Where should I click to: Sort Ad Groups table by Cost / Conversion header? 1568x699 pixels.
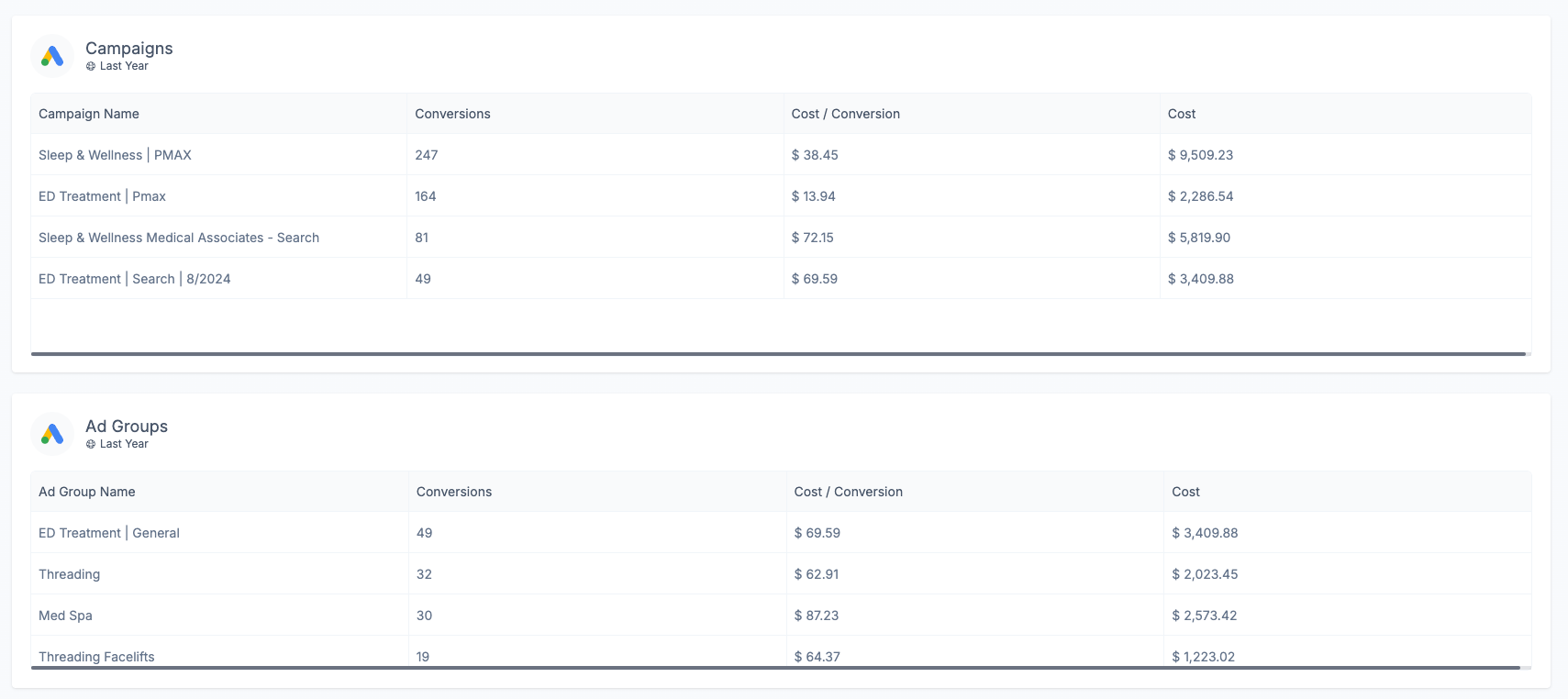point(849,492)
